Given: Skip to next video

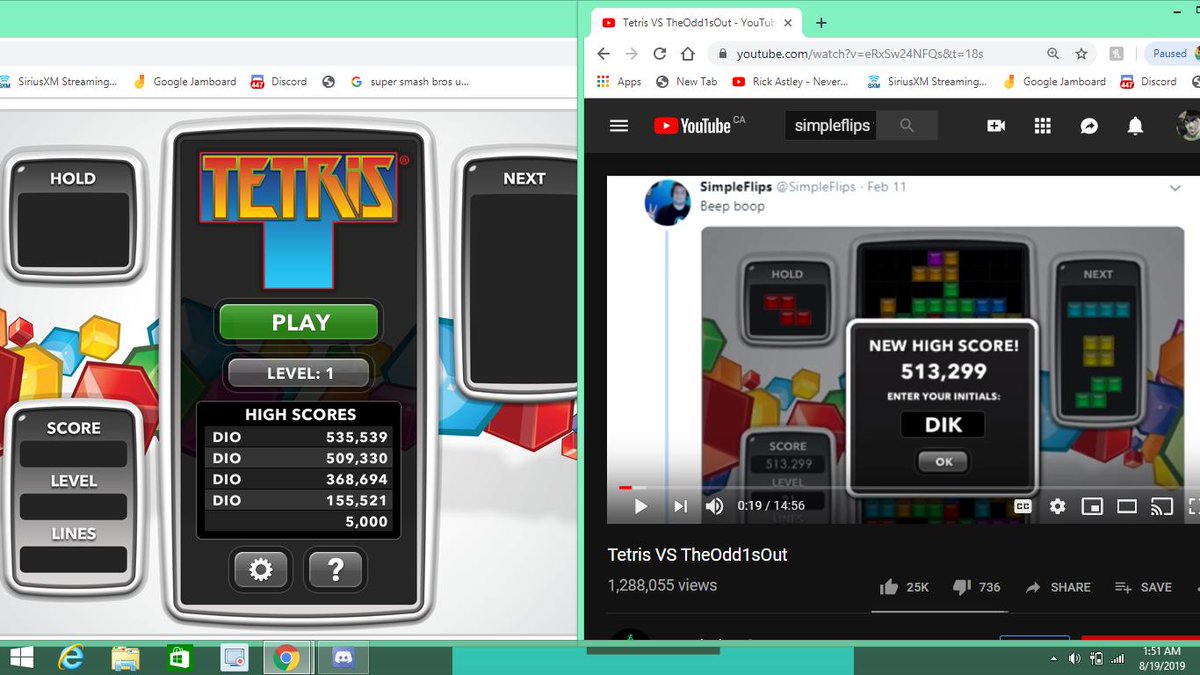Looking at the screenshot, I should (680, 506).
